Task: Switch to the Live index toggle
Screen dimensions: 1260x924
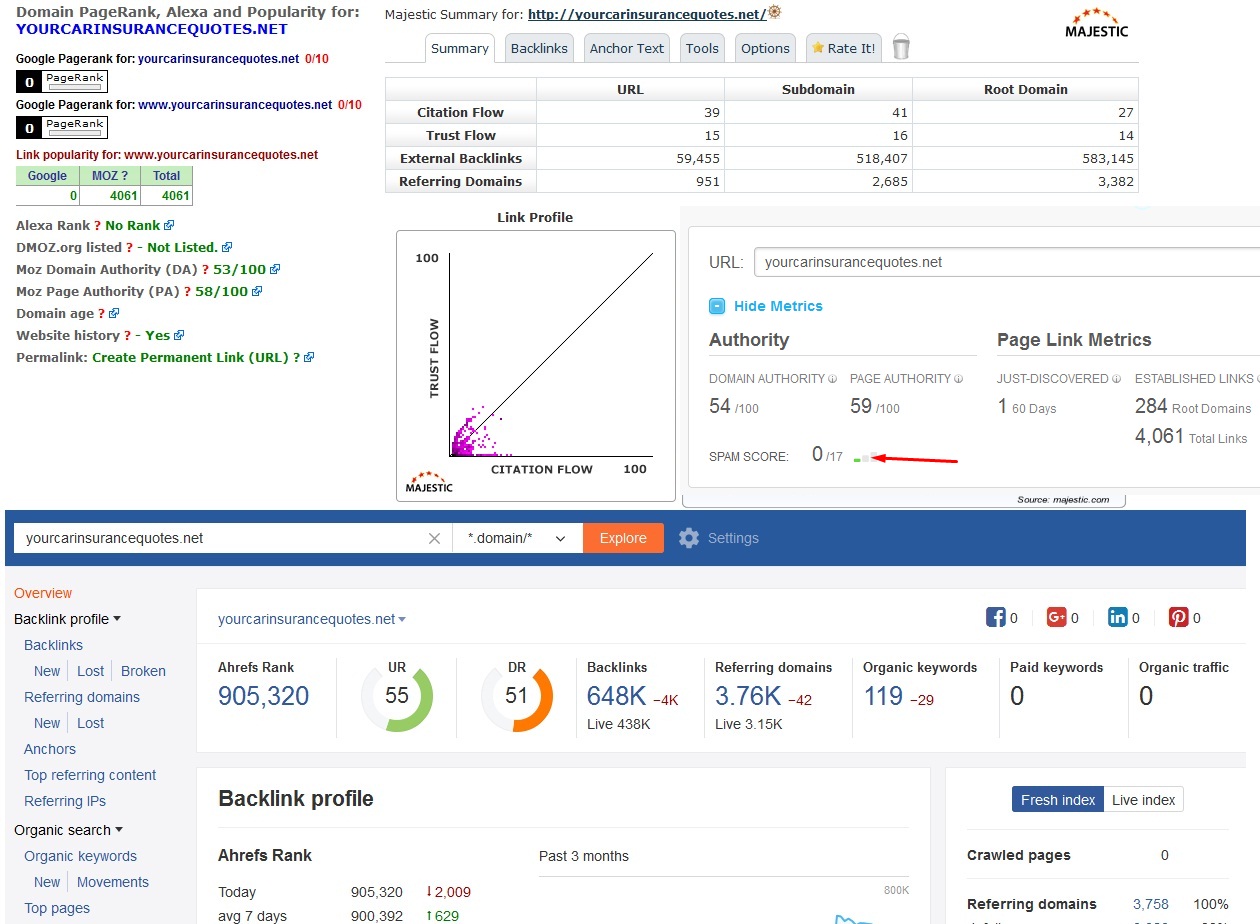Action: click(x=1144, y=799)
